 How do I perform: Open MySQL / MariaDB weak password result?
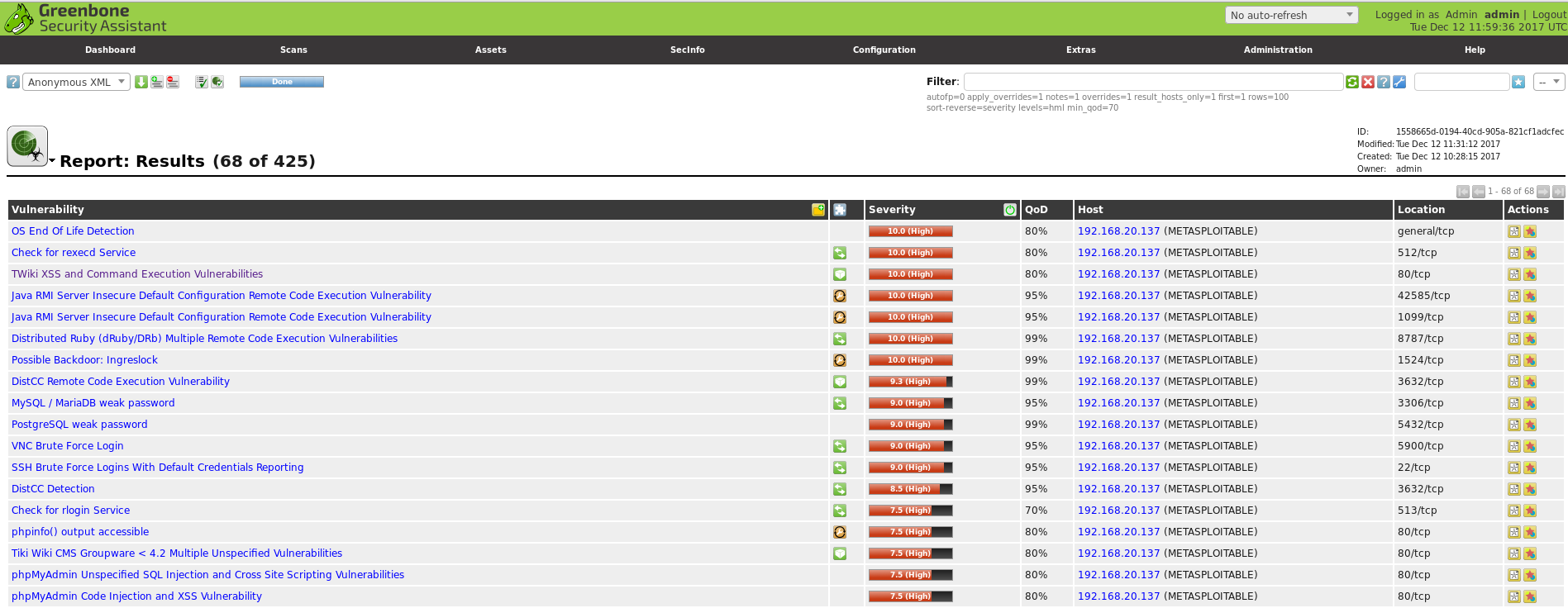93,403
